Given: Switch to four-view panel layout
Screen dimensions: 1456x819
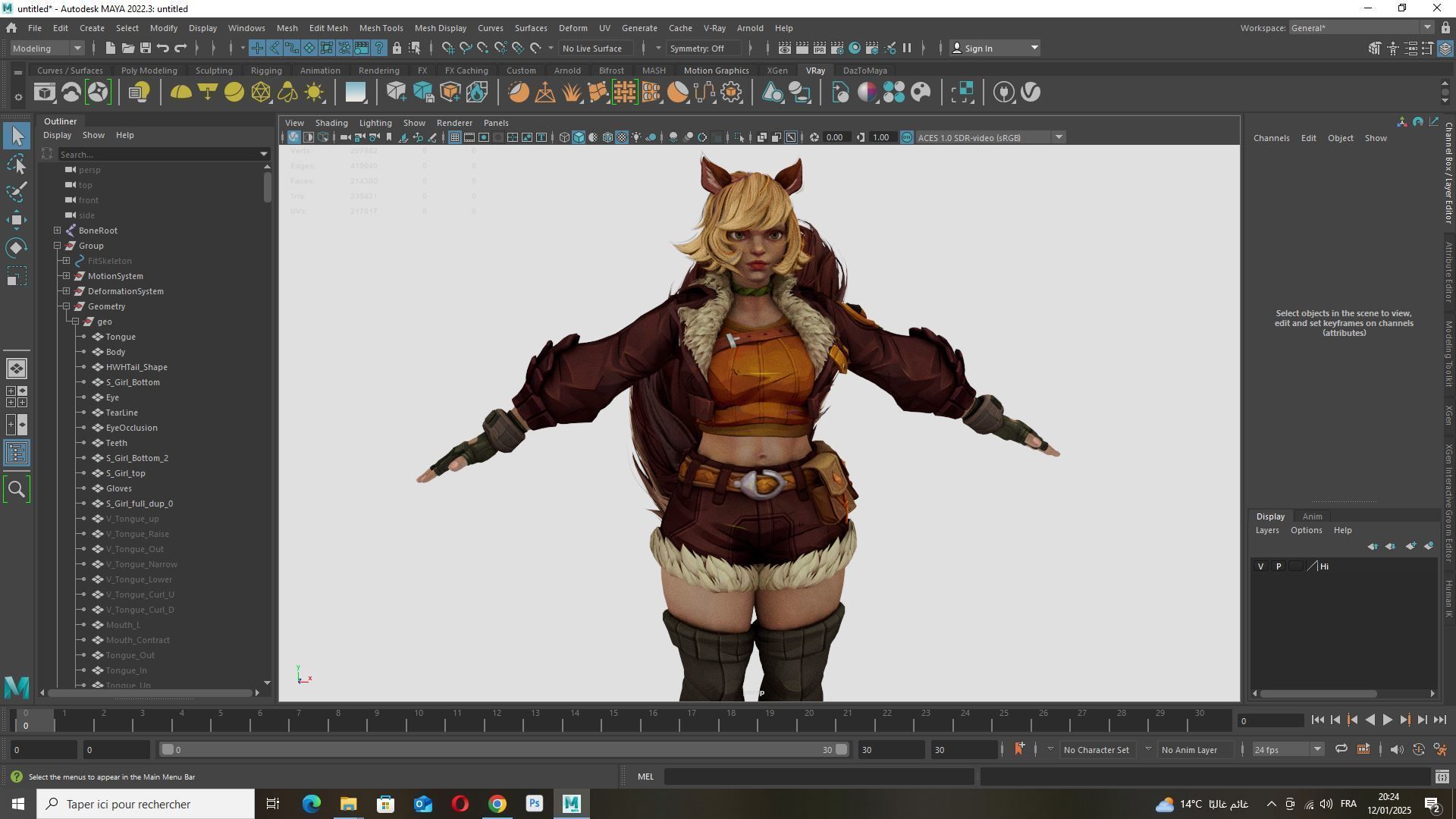Looking at the screenshot, I should pyautogui.click(x=17, y=397).
